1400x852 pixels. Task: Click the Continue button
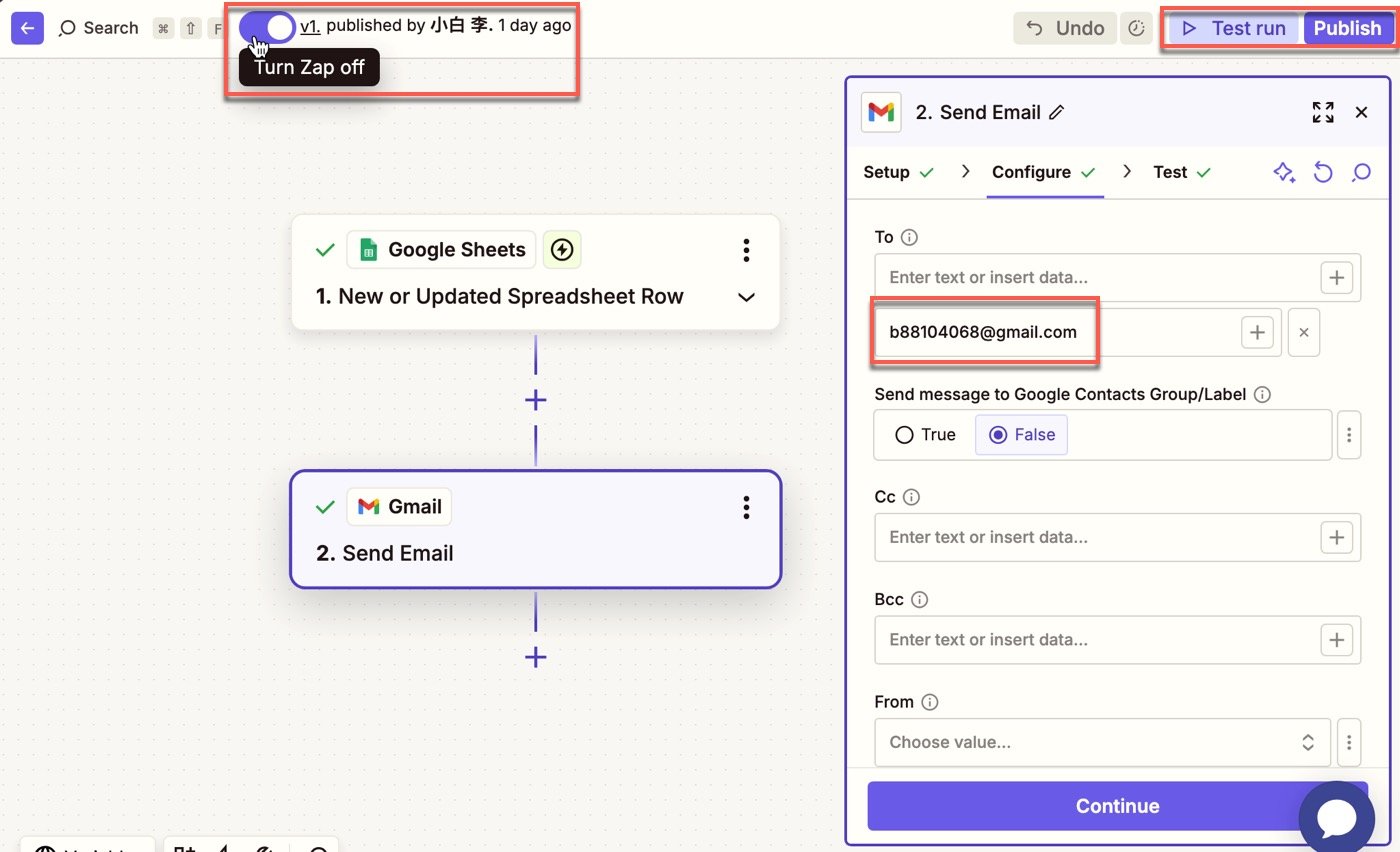pos(1117,806)
